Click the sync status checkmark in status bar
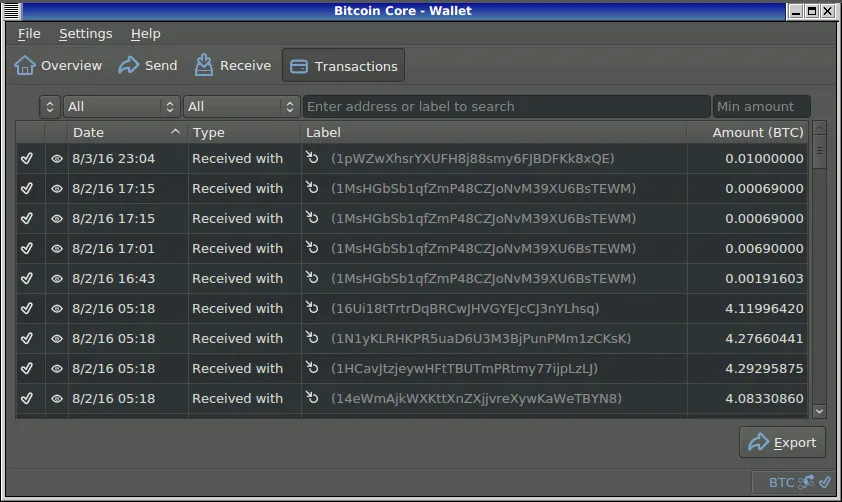 (825, 482)
